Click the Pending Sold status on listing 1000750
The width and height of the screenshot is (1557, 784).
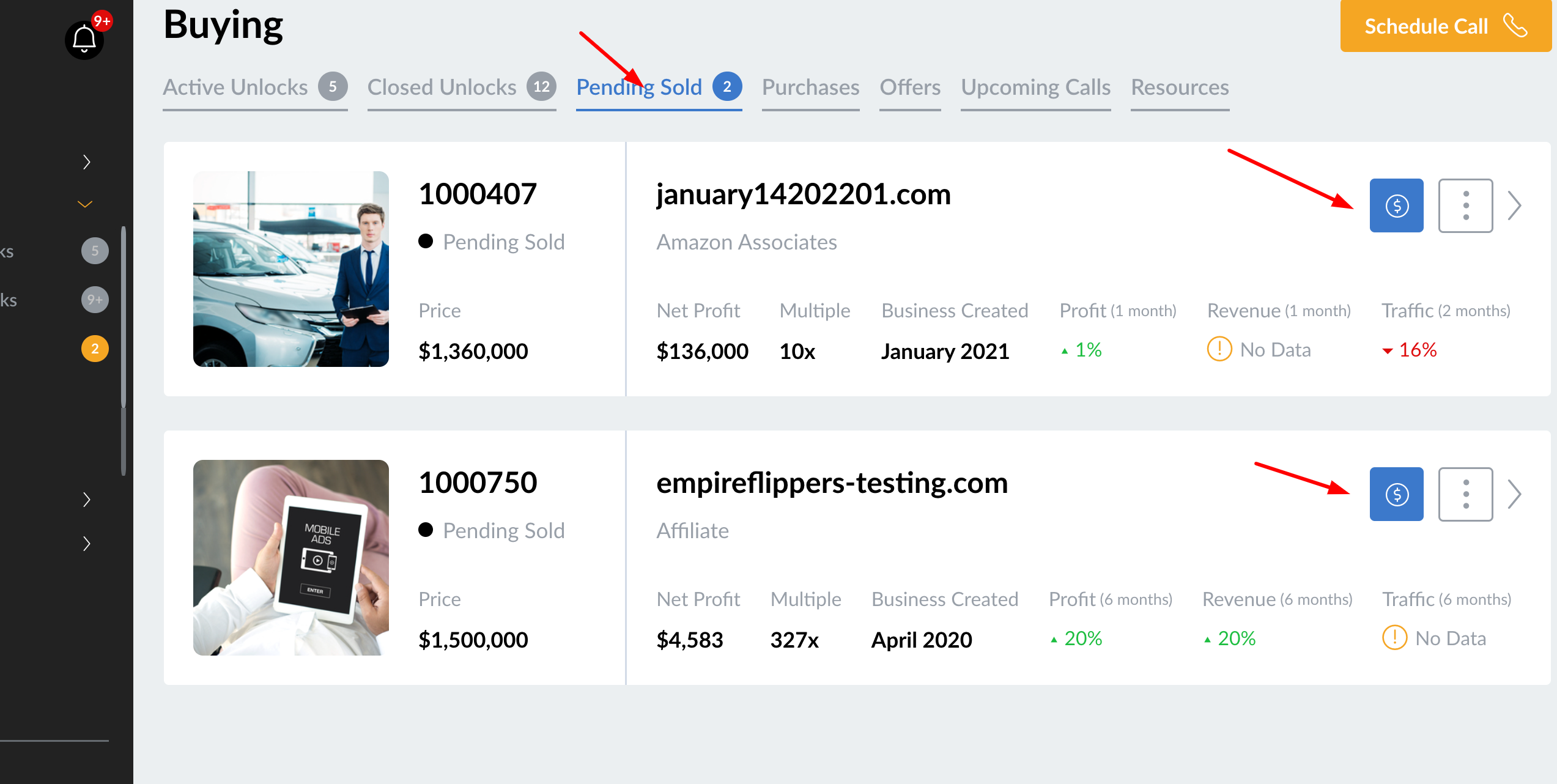click(x=492, y=531)
